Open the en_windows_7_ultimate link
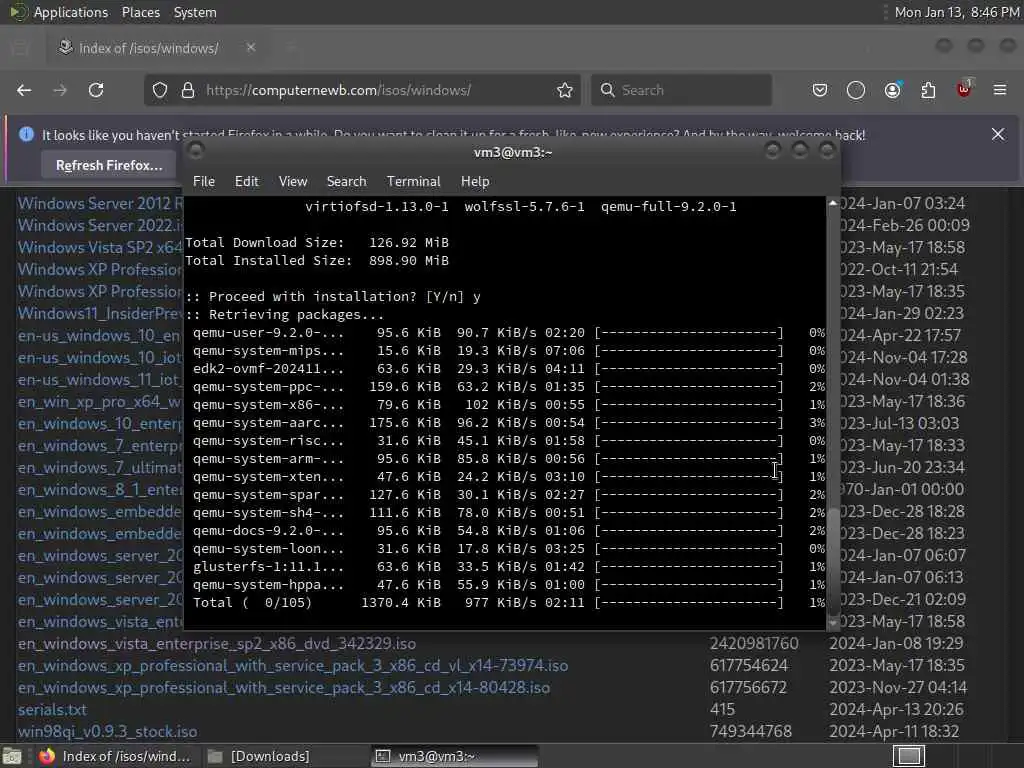This screenshot has height=768, width=1024. pyautogui.click(x=100, y=468)
